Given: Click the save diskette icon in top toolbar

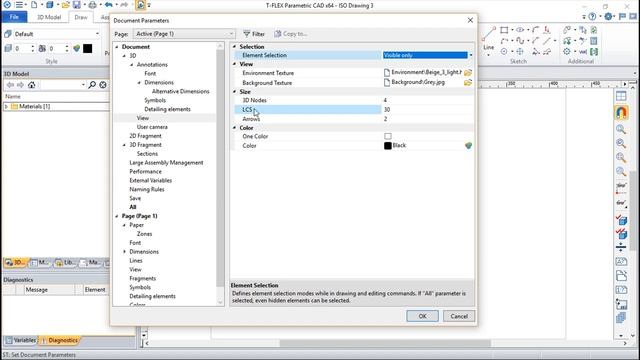Looking at the screenshot, I should (77, 5).
